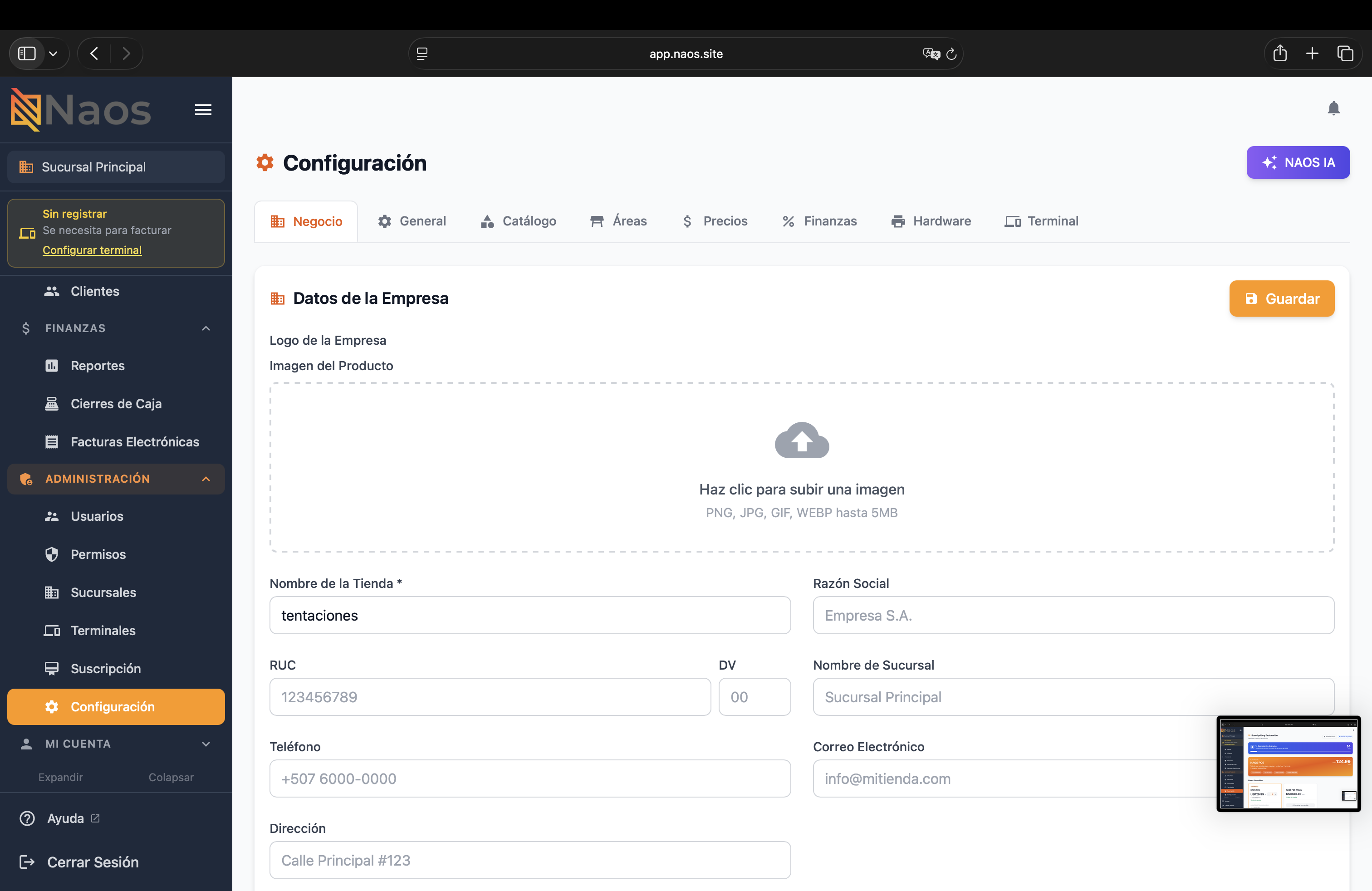The image size is (1372, 891).
Task: Click Colapsar in the sidebar
Action: pos(171,777)
